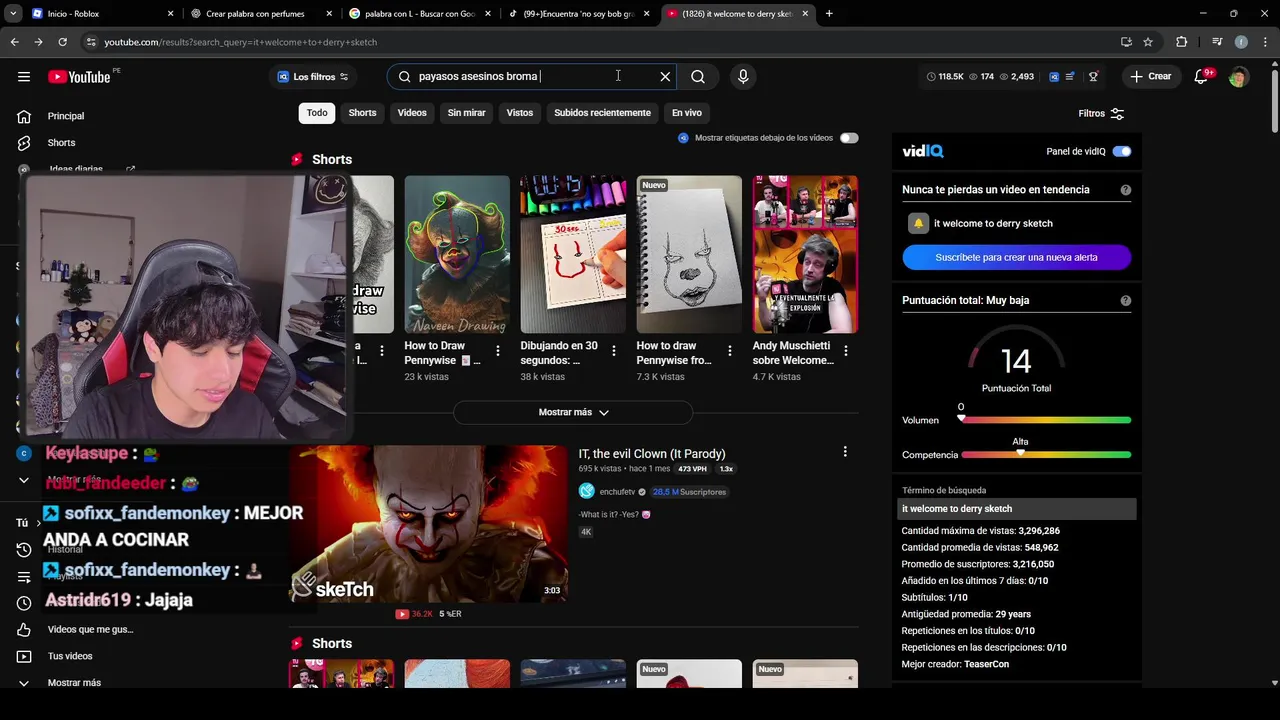Open the IT evil Clown video thumbnail
This screenshot has width=1280, height=720.
click(429, 523)
